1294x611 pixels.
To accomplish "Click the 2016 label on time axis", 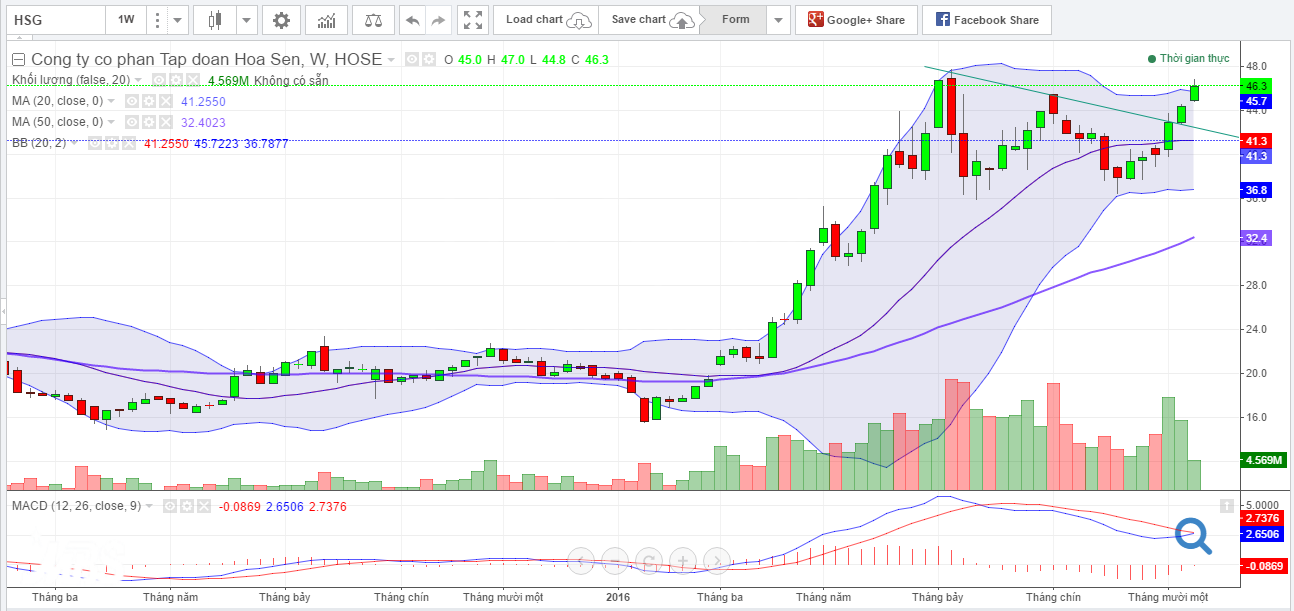I will (x=618, y=597).
